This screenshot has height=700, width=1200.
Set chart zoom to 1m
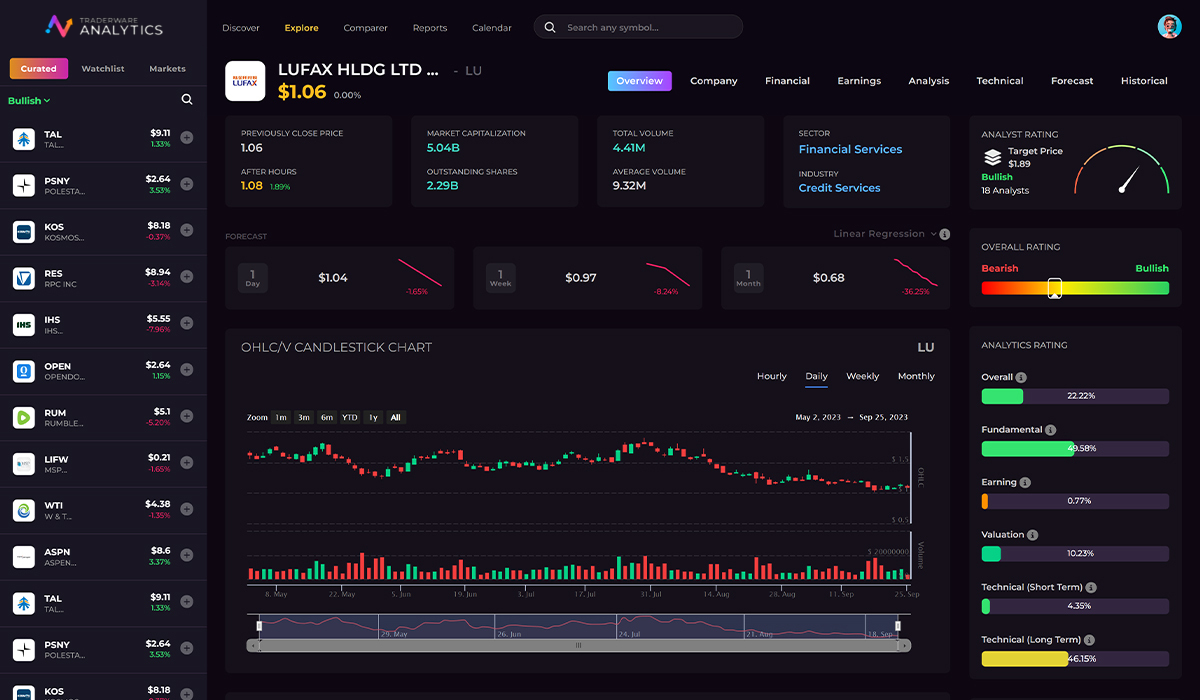coord(281,417)
